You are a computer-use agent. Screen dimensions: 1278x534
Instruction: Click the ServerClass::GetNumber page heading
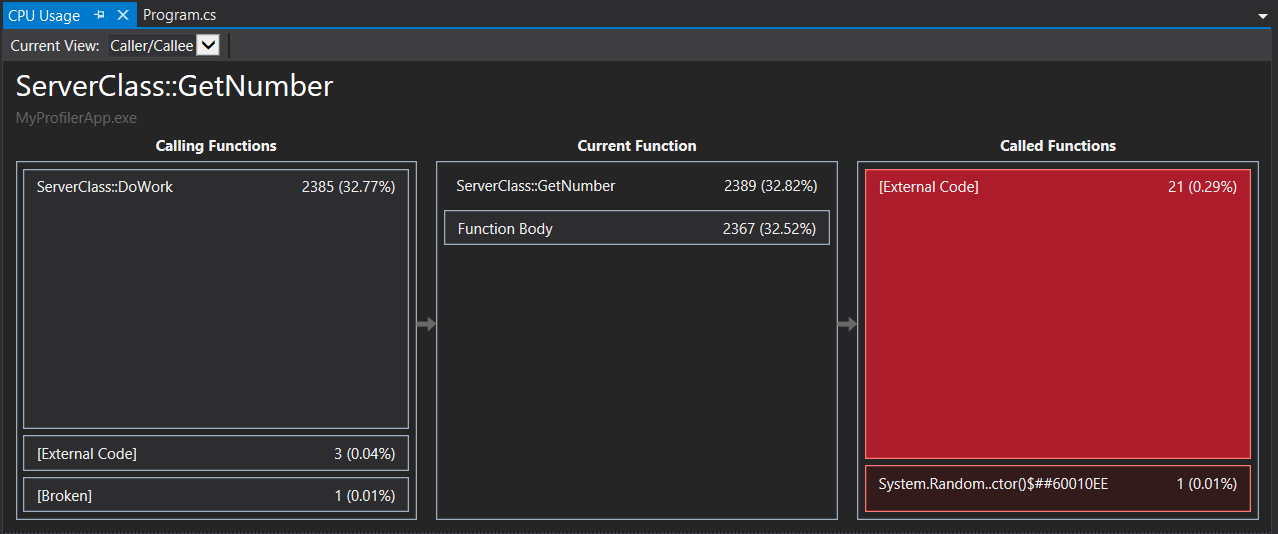click(x=174, y=86)
